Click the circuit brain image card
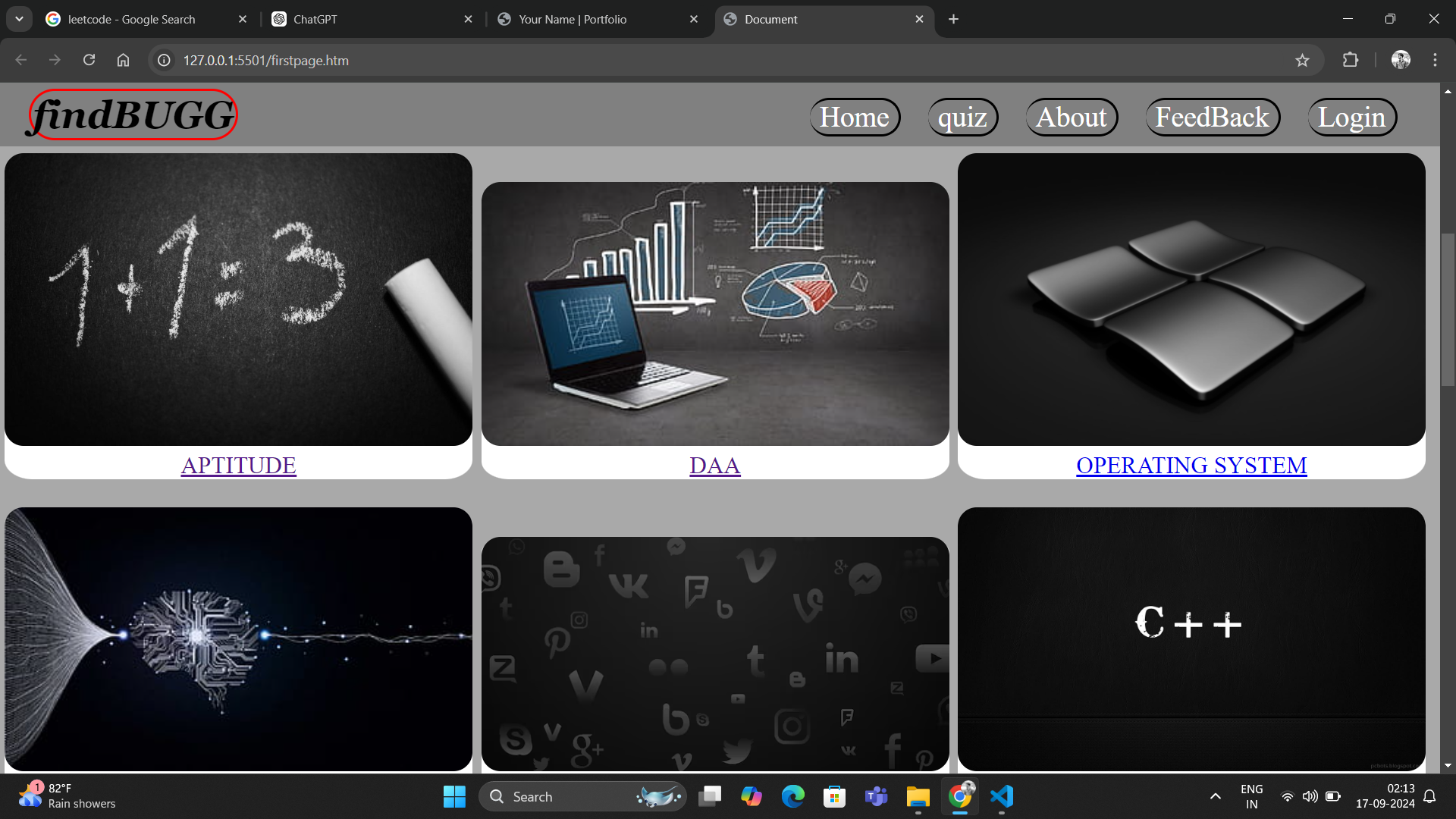Viewport: 1456px width, 819px height. (x=238, y=639)
